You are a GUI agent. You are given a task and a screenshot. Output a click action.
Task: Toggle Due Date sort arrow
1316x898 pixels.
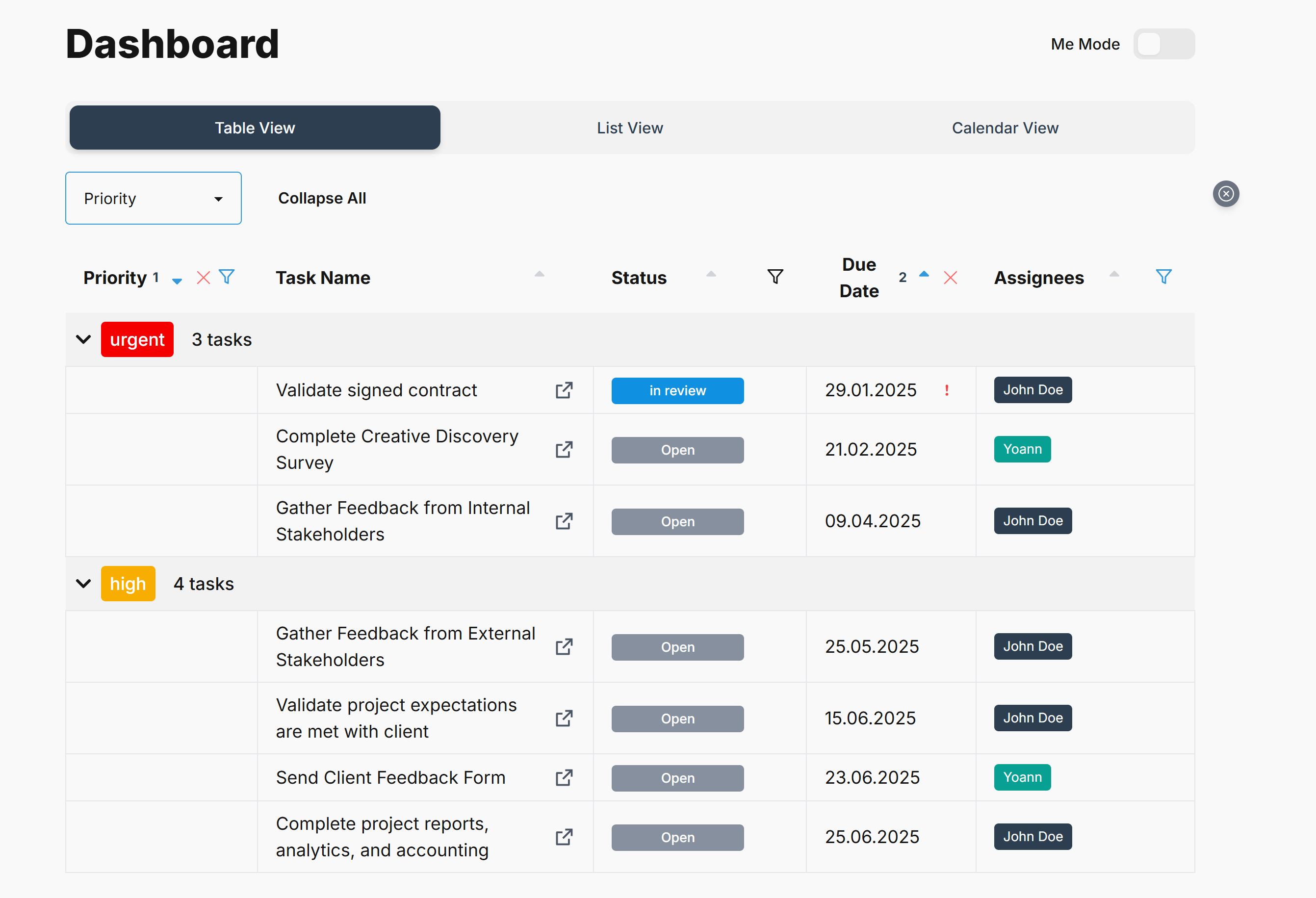(924, 274)
